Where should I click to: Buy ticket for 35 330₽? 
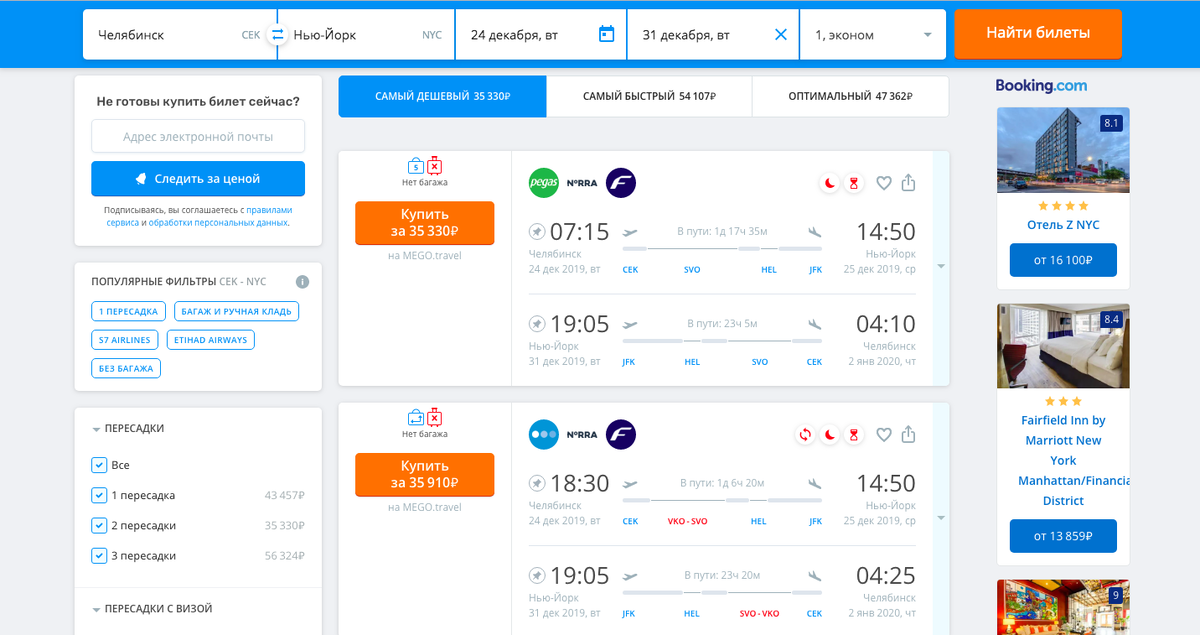pos(424,223)
